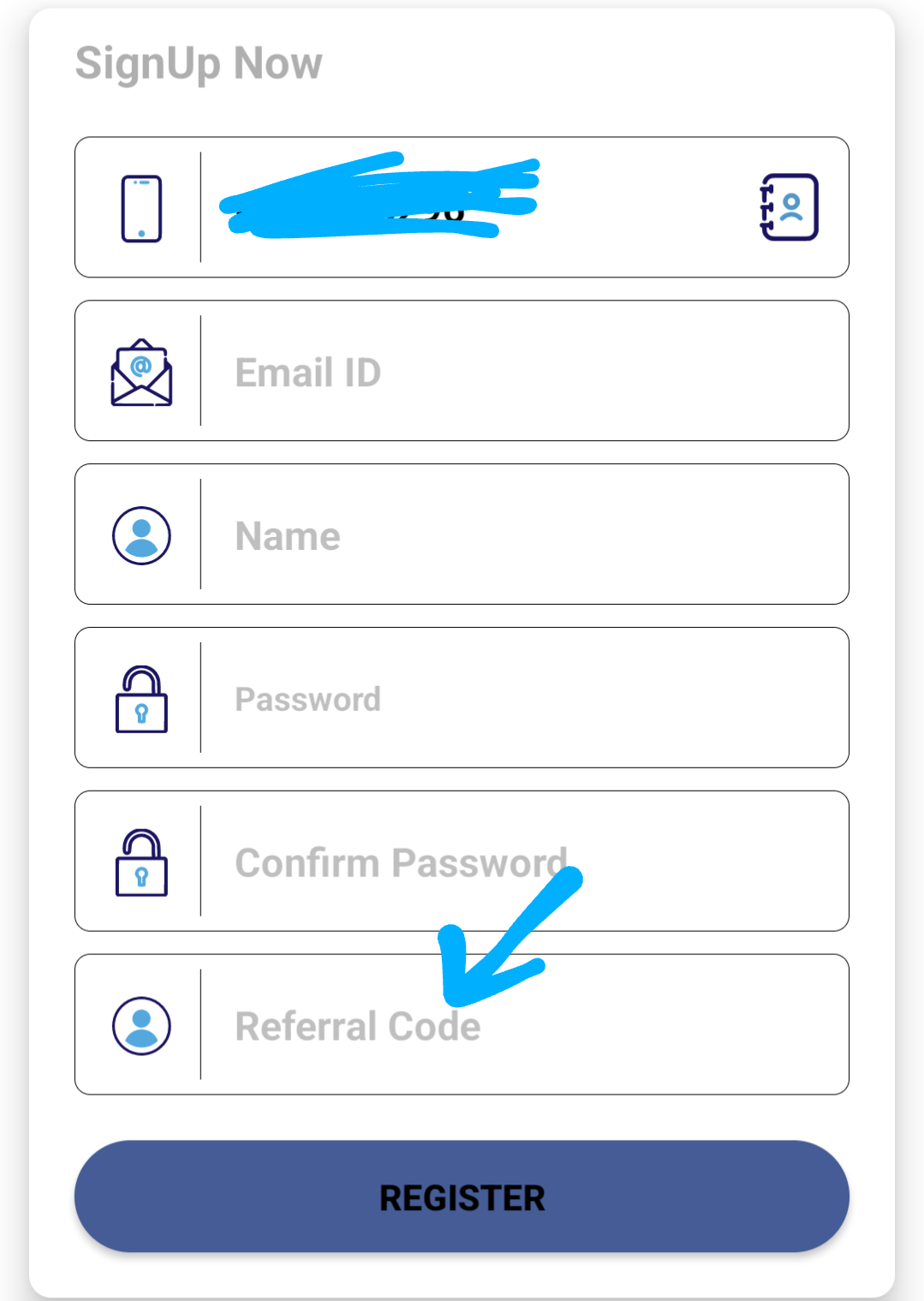Image resolution: width=924 pixels, height=1301 pixels.
Task: Click the SignUp Now heading
Action: [x=199, y=63]
